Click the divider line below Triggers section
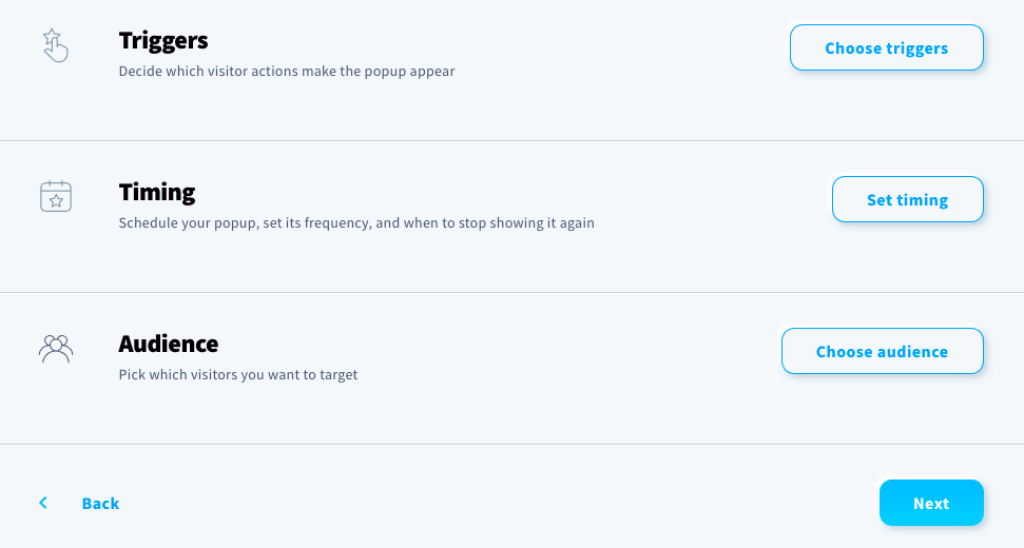This screenshot has width=1024, height=548. tap(512, 140)
